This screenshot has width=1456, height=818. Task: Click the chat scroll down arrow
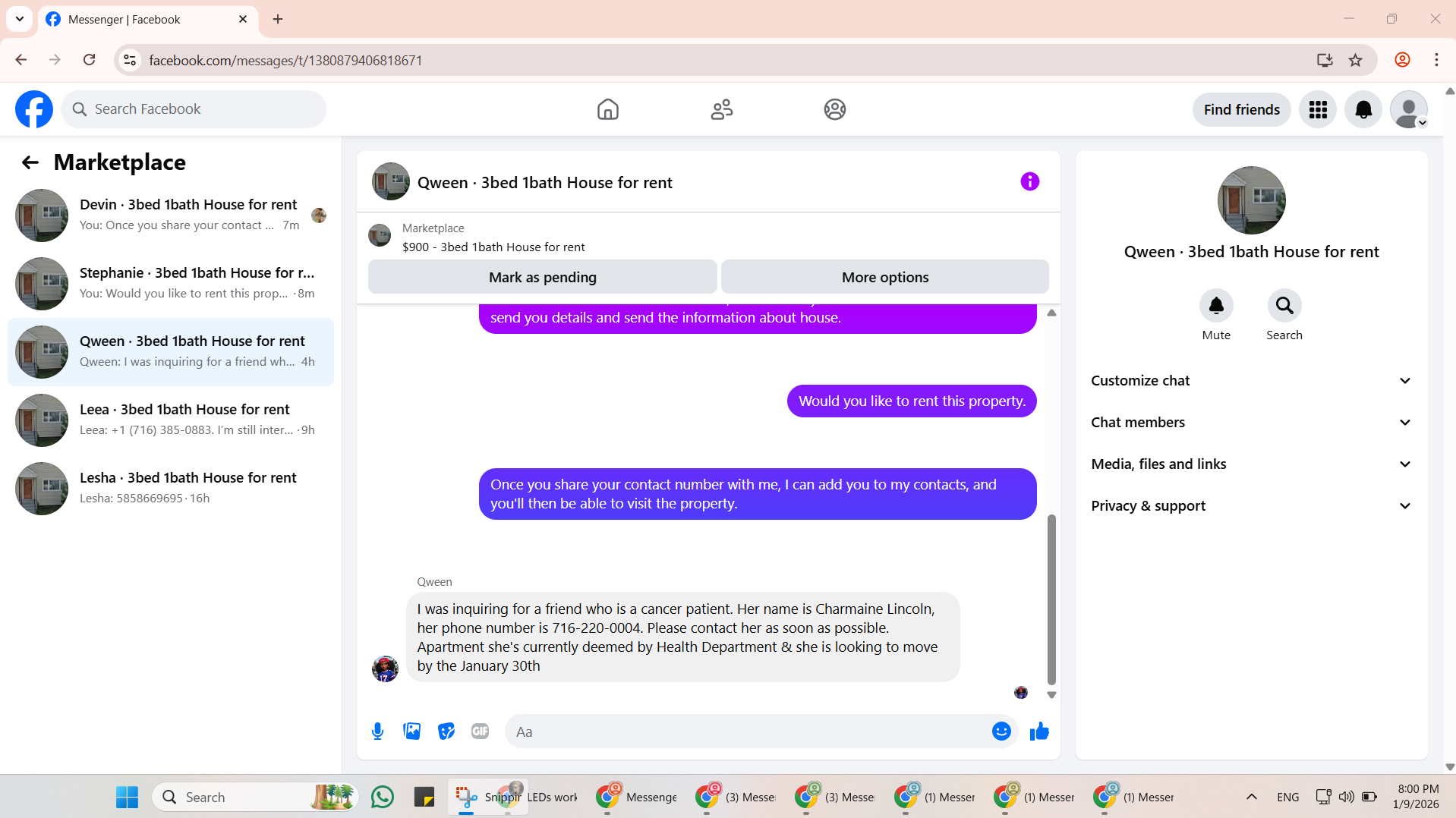pyautogui.click(x=1051, y=695)
